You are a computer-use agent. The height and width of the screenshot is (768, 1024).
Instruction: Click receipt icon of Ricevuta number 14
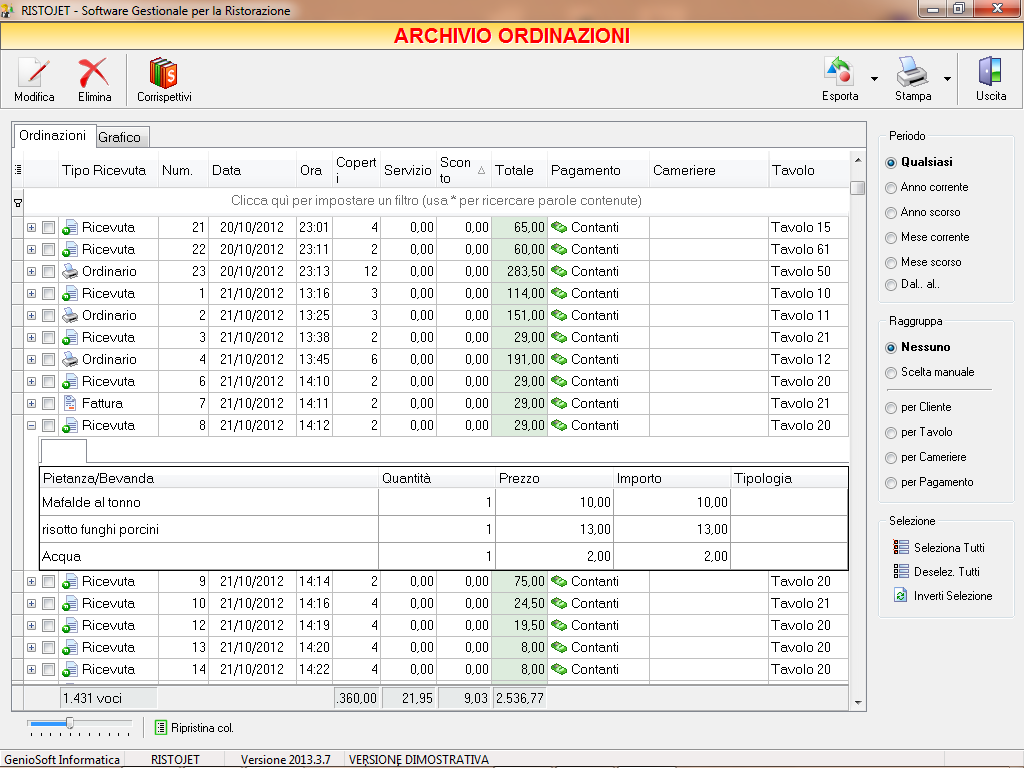70,669
